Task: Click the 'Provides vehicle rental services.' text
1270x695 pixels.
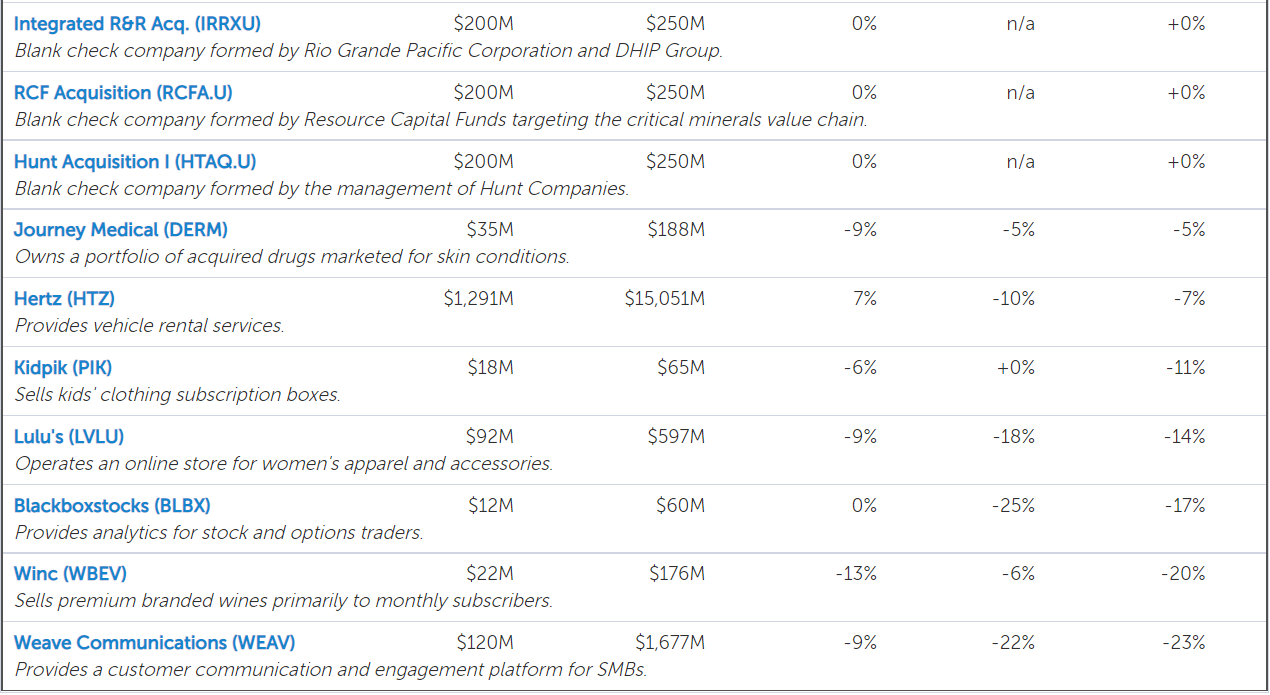Action: (150, 326)
